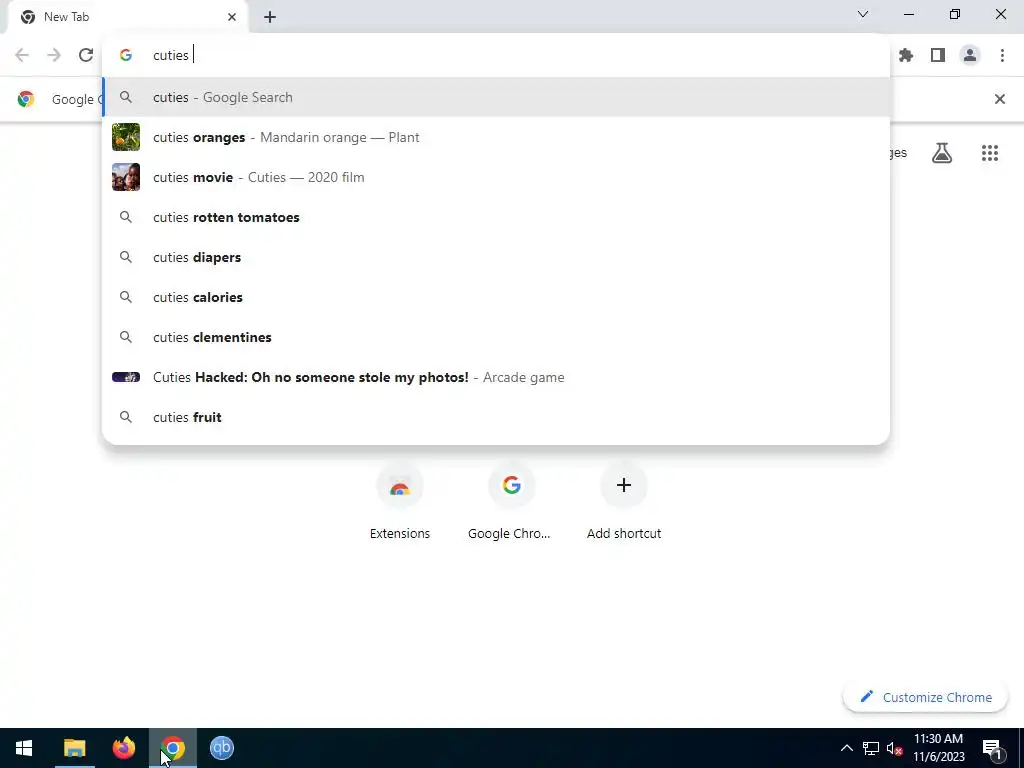This screenshot has height=768, width=1024.
Task: Open the Extensions puzzle icon in toolbar
Action: point(906,56)
